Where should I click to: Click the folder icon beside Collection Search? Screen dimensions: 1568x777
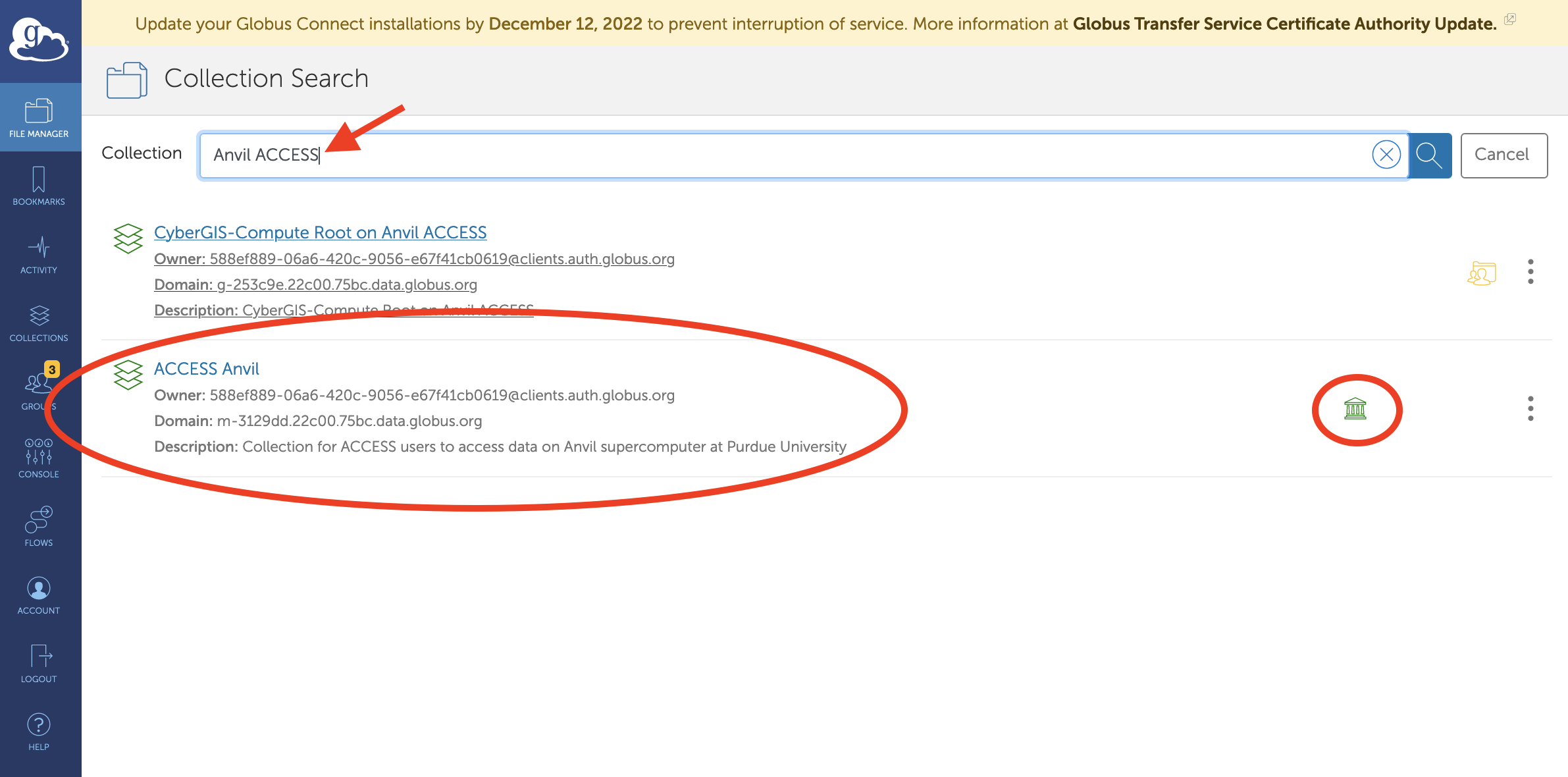[127, 80]
